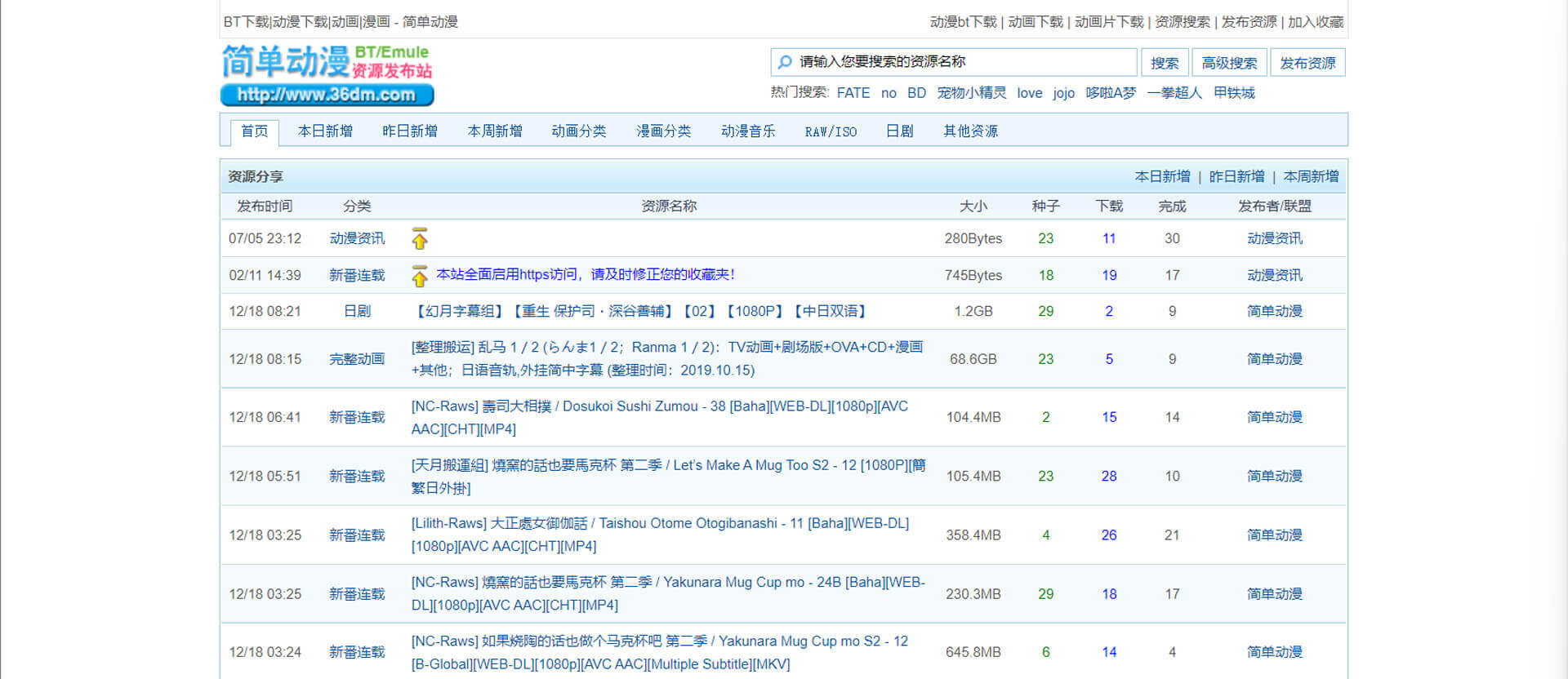Open the top 资源搜索 link
This screenshot has height=679, width=1568.
click(1183, 22)
